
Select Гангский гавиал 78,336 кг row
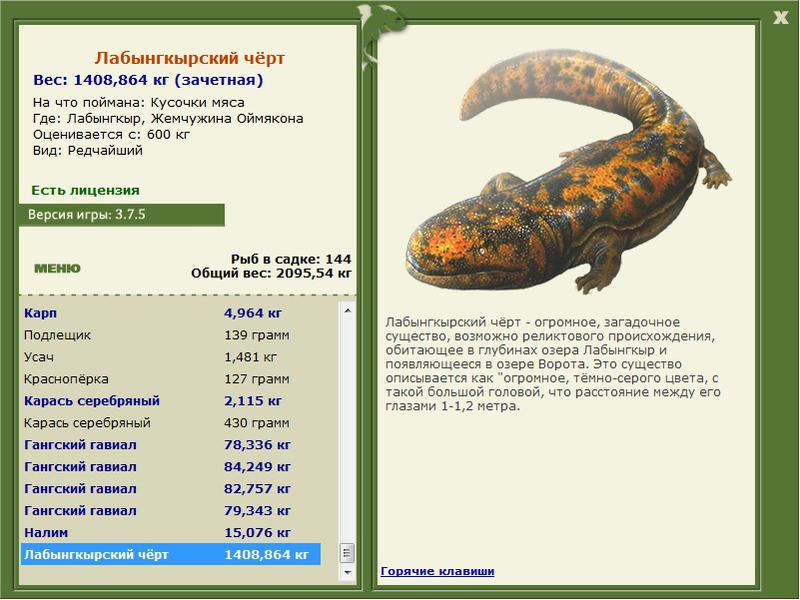(172, 444)
